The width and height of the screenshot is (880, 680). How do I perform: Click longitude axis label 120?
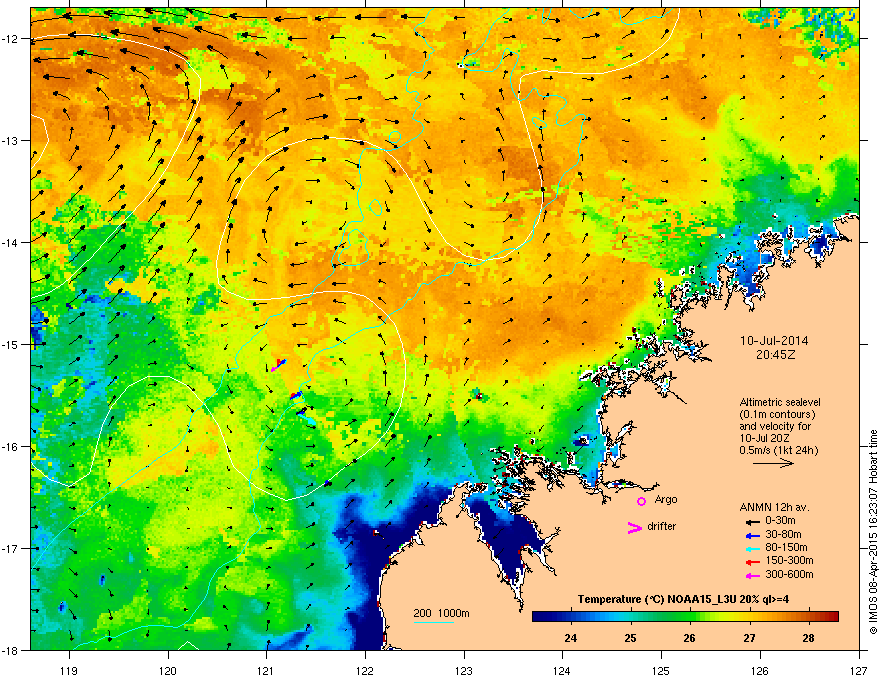point(168,670)
